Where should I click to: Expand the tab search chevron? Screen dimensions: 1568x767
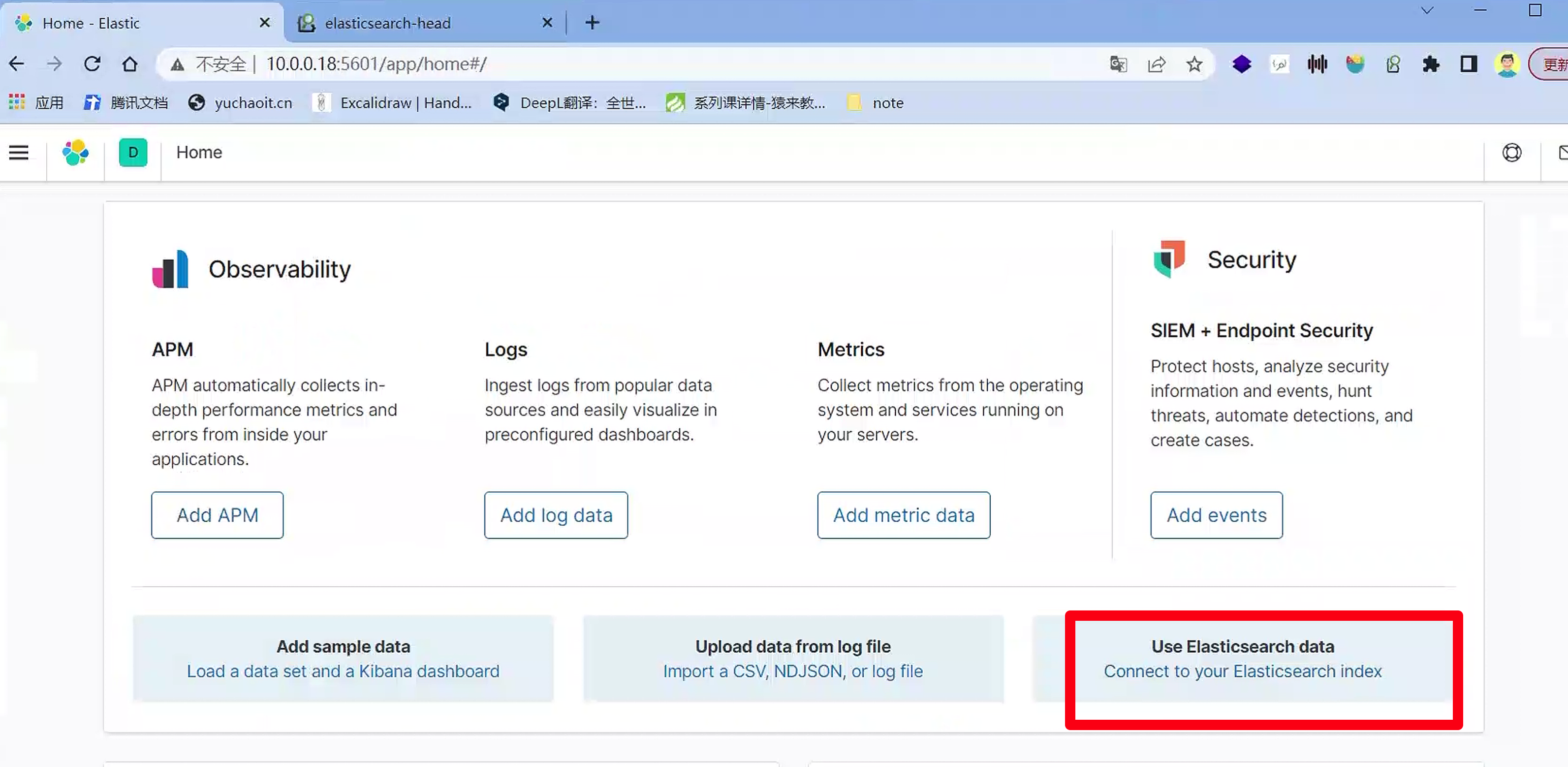(1427, 10)
